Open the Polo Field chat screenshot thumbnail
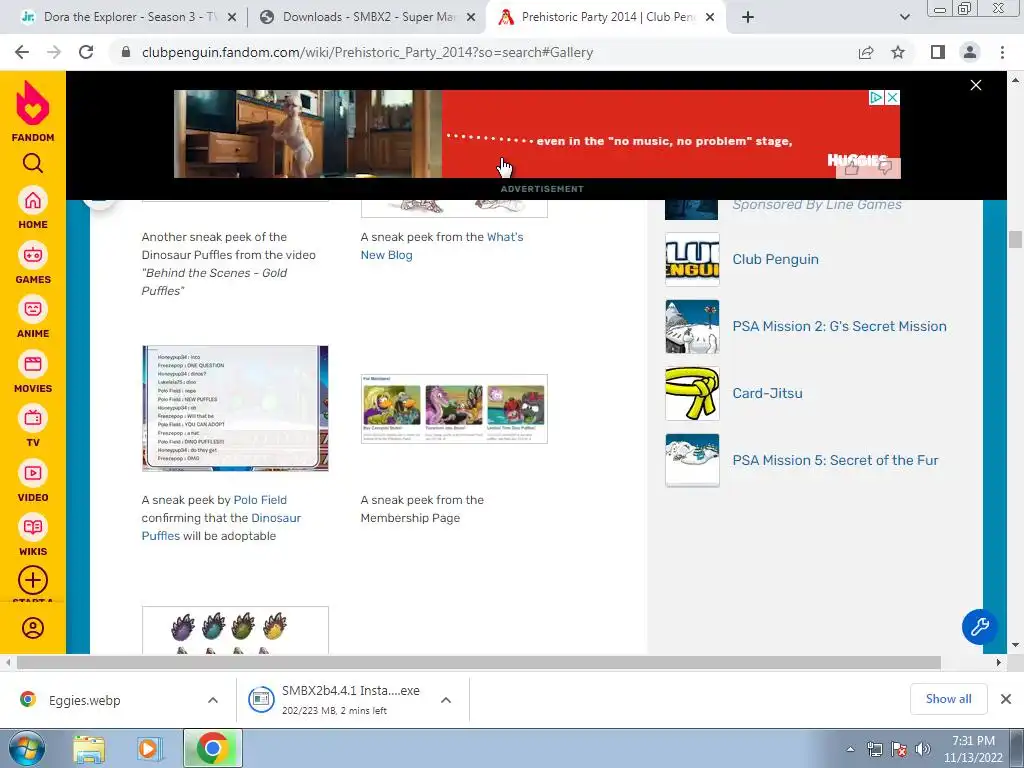1024x768 pixels. tap(235, 408)
